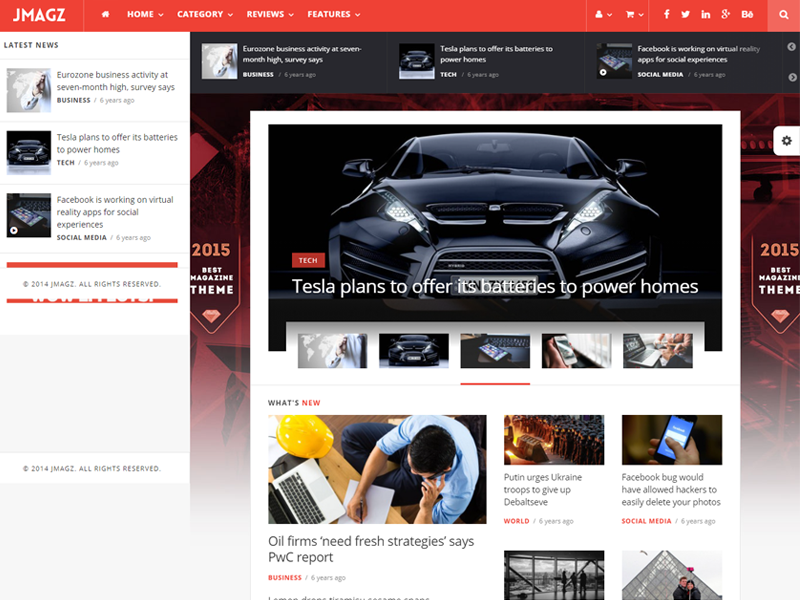Go to next ticker news arrow
This screenshot has width=800, height=600.
click(x=792, y=78)
